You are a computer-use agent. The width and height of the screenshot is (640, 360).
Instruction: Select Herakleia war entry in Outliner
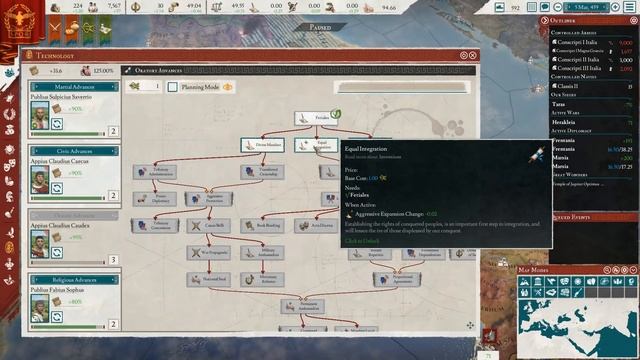tap(592, 122)
